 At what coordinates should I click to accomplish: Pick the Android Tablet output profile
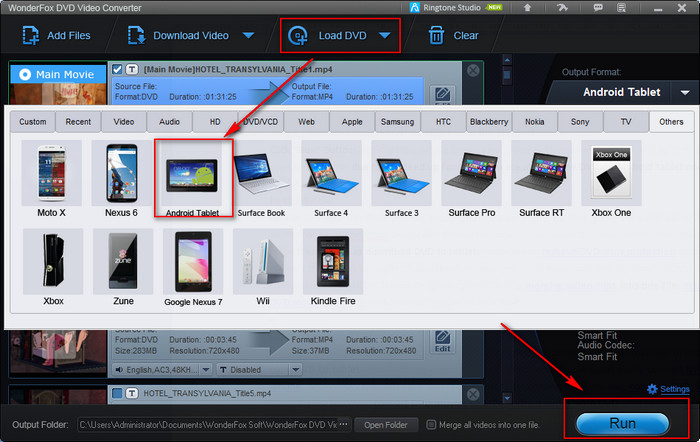click(192, 179)
